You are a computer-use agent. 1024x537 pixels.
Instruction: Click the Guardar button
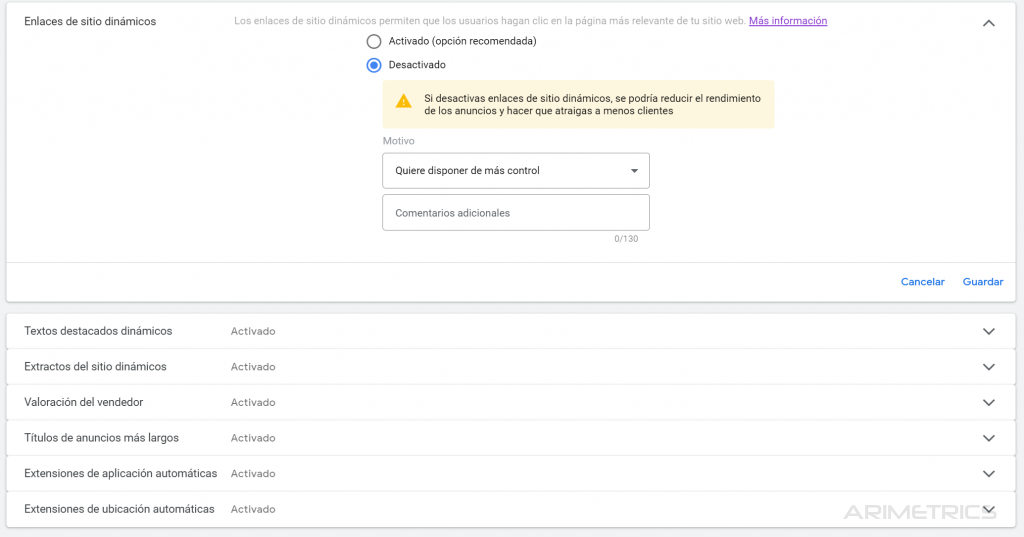click(x=983, y=282)
